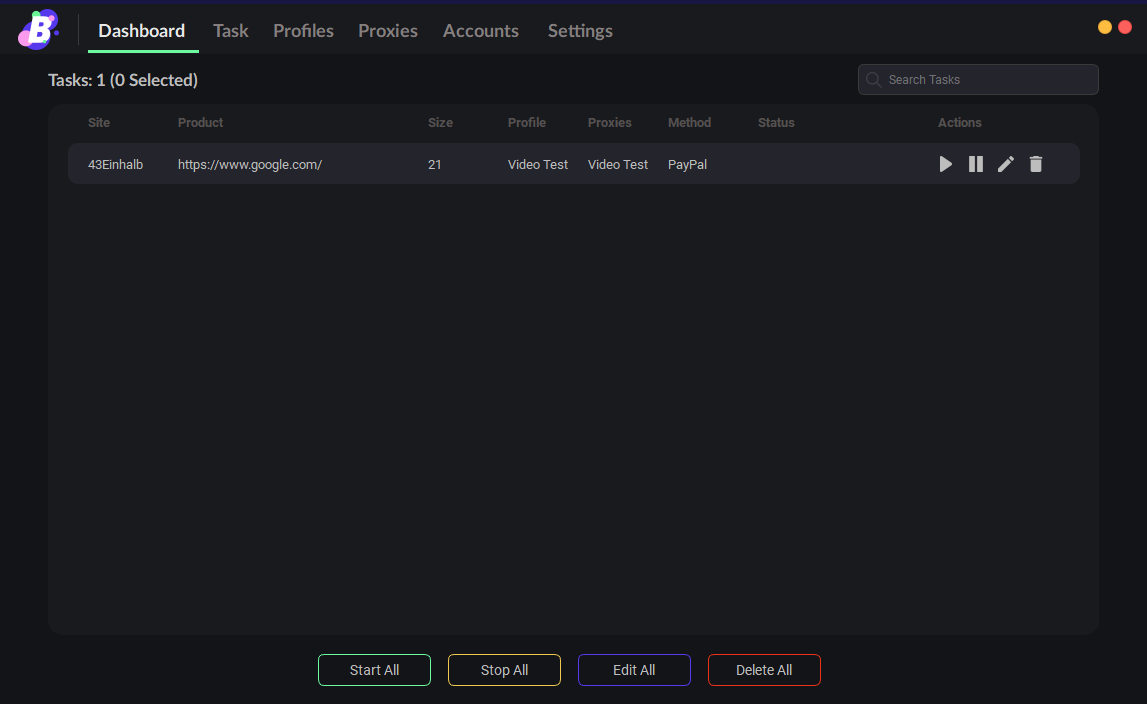Click the Start All button
The image size is (1147, 704).
point(374,670)
